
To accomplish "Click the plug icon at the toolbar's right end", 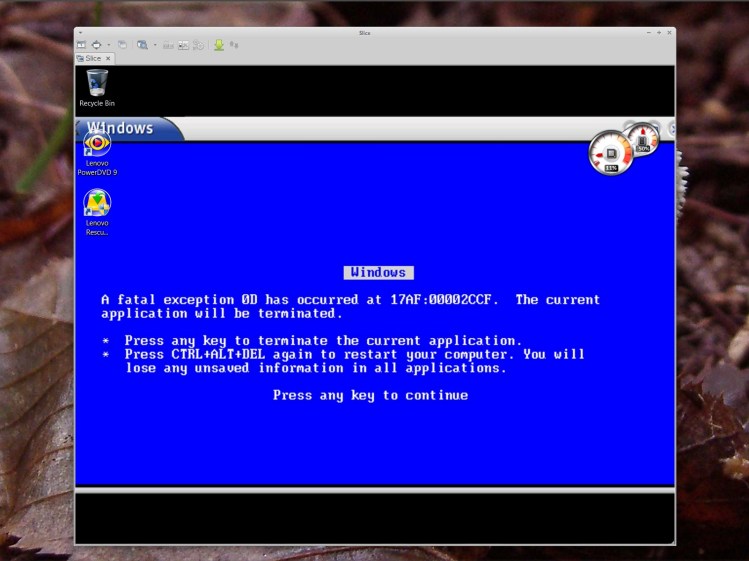I will [x=234, y=45].
